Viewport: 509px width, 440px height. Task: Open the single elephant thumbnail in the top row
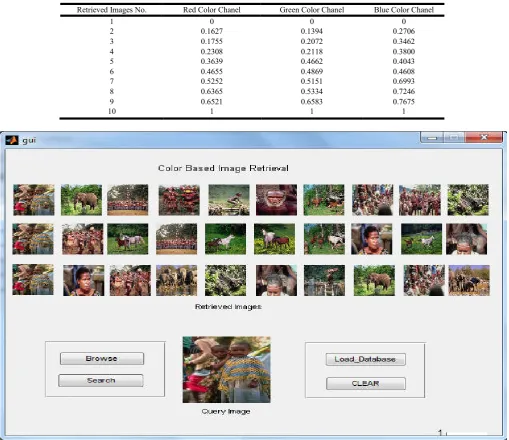pos(81,200)
